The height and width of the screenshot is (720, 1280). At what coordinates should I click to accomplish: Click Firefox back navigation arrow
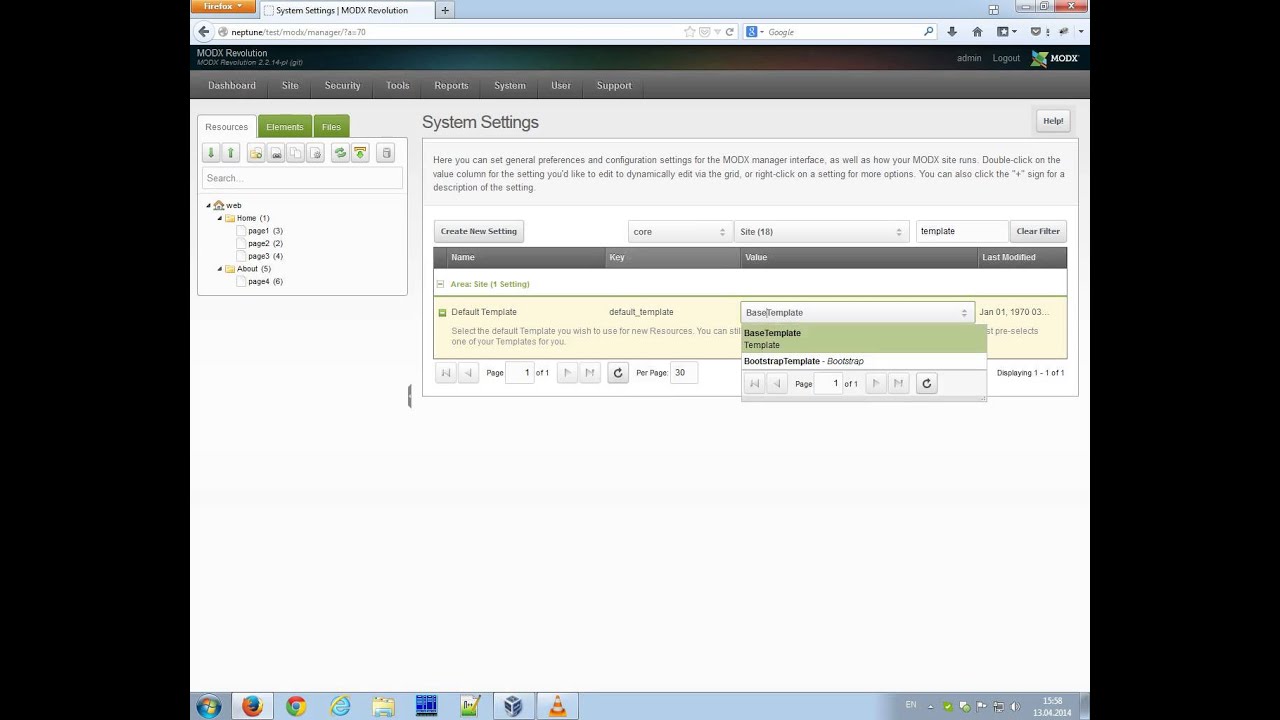coord(204,31)
